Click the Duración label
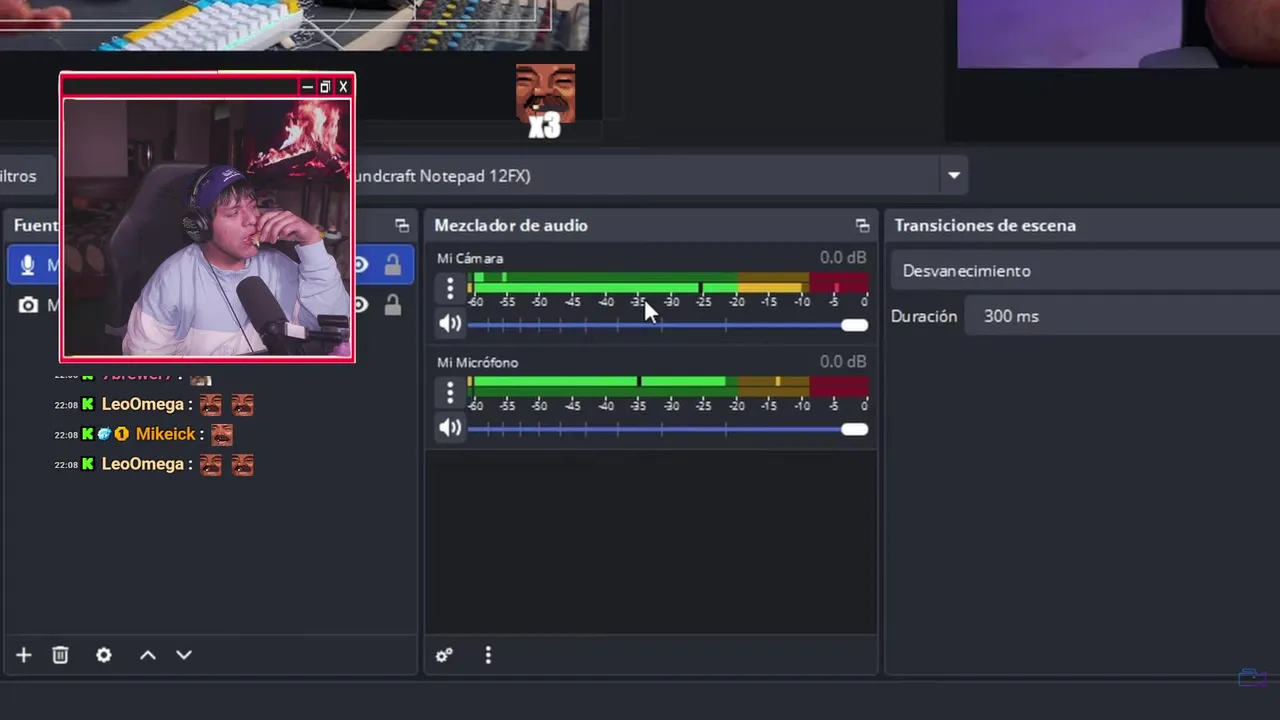The height and width of the screenshot is (720, 1280). pos(924,316)
